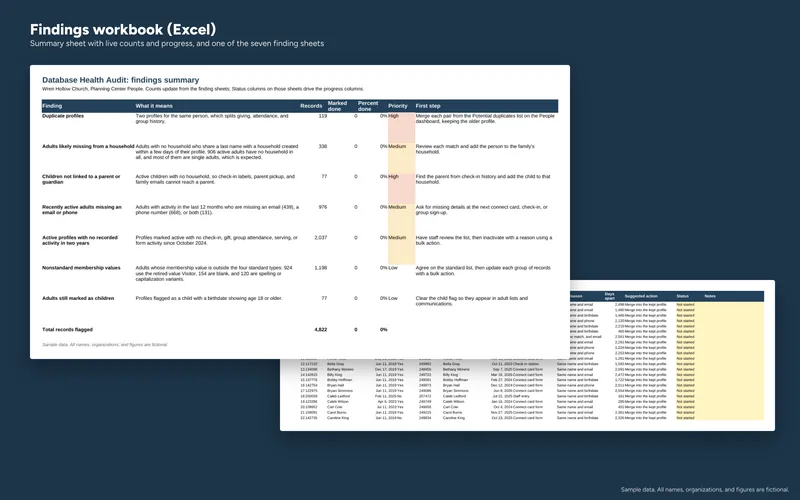800x500 pixels.
Task: Click the 'Apr 6, 2023' date for Caleb Wilson
Action: click(x=386, y=402)
